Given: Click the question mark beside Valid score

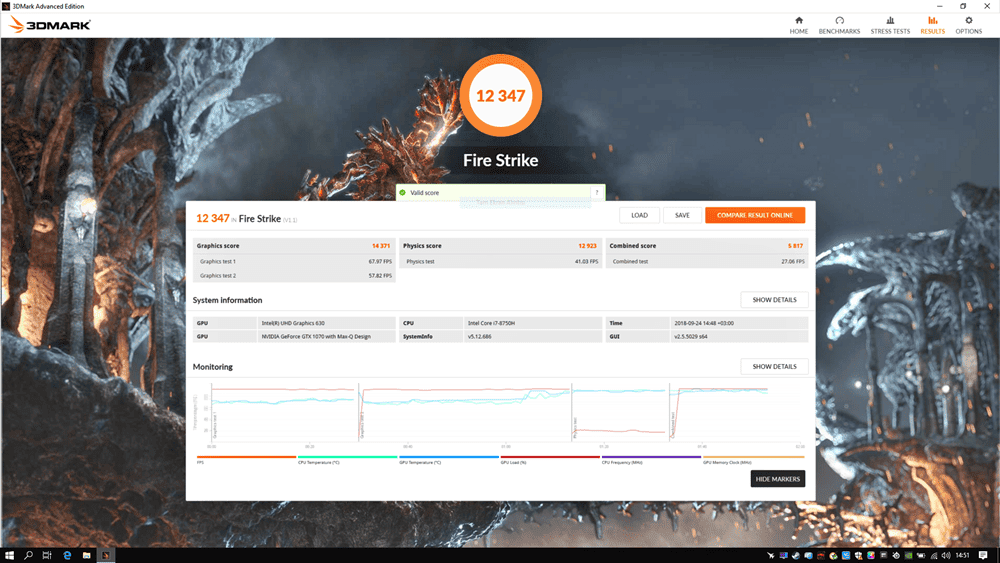Looking at the screenshot, I should (x=597, y=192).
